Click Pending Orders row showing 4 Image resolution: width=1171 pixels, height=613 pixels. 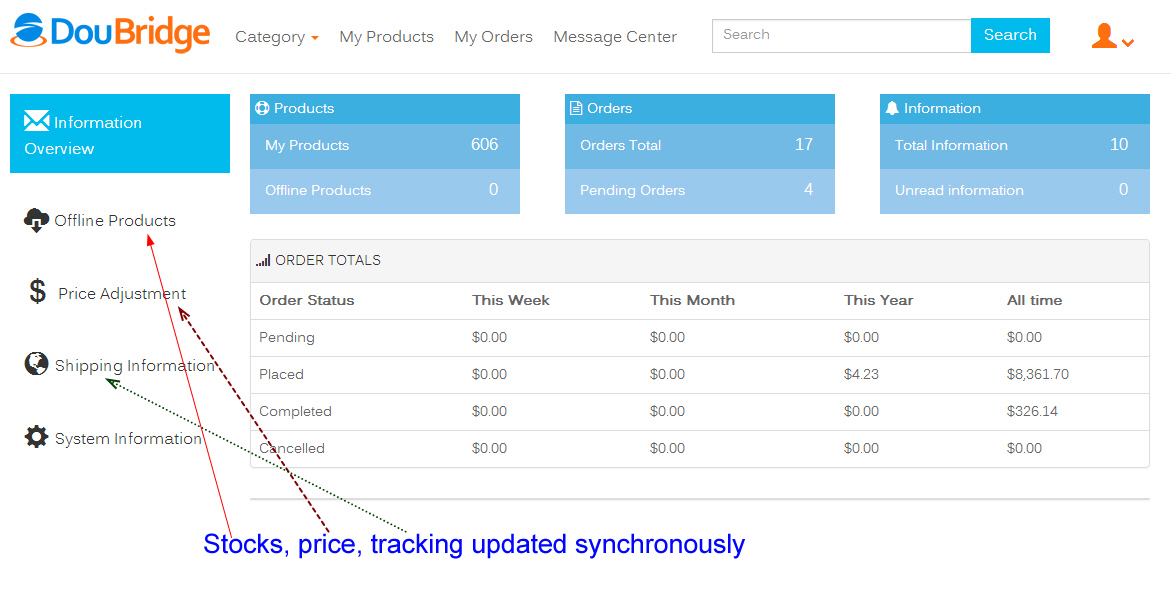tap(700, 191)
